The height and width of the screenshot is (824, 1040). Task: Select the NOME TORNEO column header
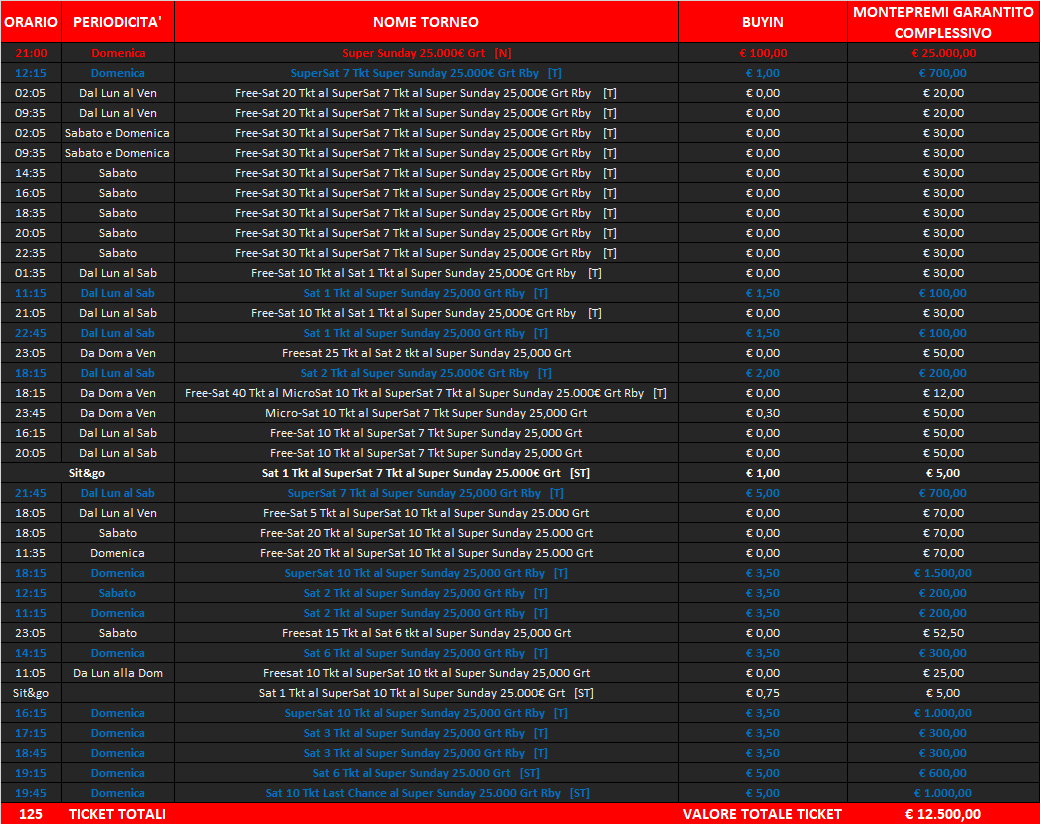click(x=426, y=22)
